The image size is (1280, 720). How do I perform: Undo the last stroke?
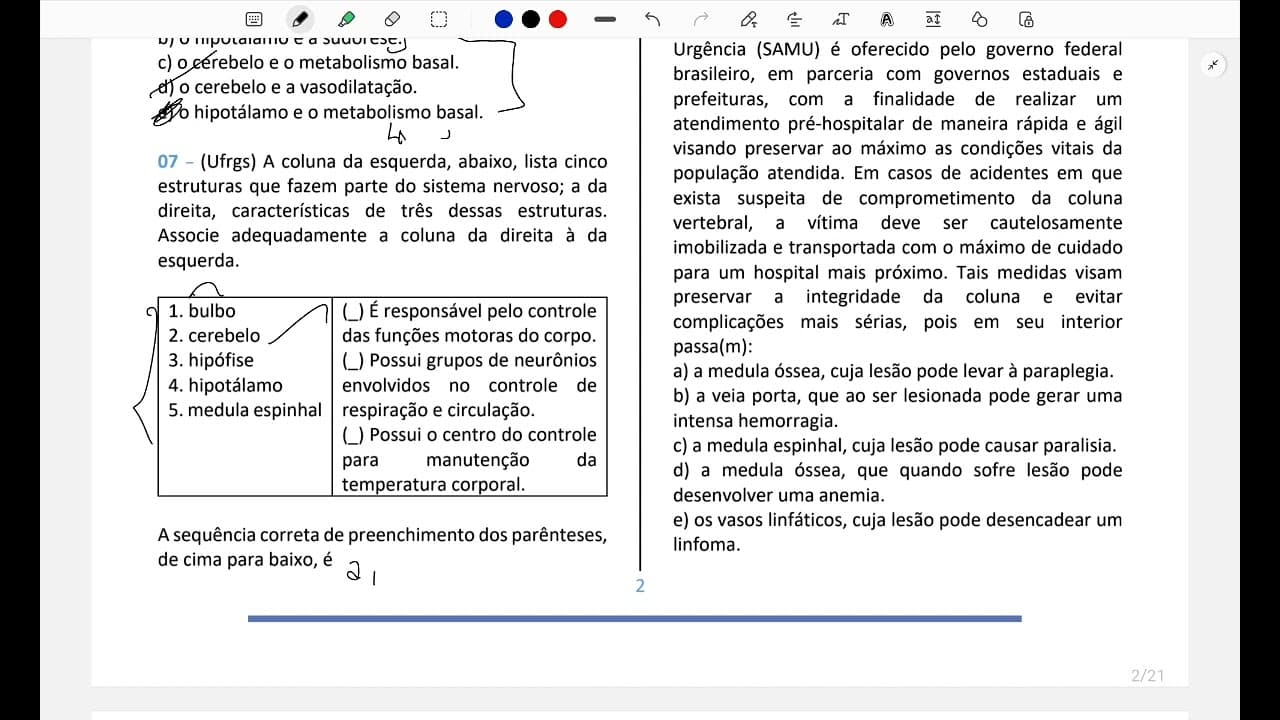(x=653, y=19)
